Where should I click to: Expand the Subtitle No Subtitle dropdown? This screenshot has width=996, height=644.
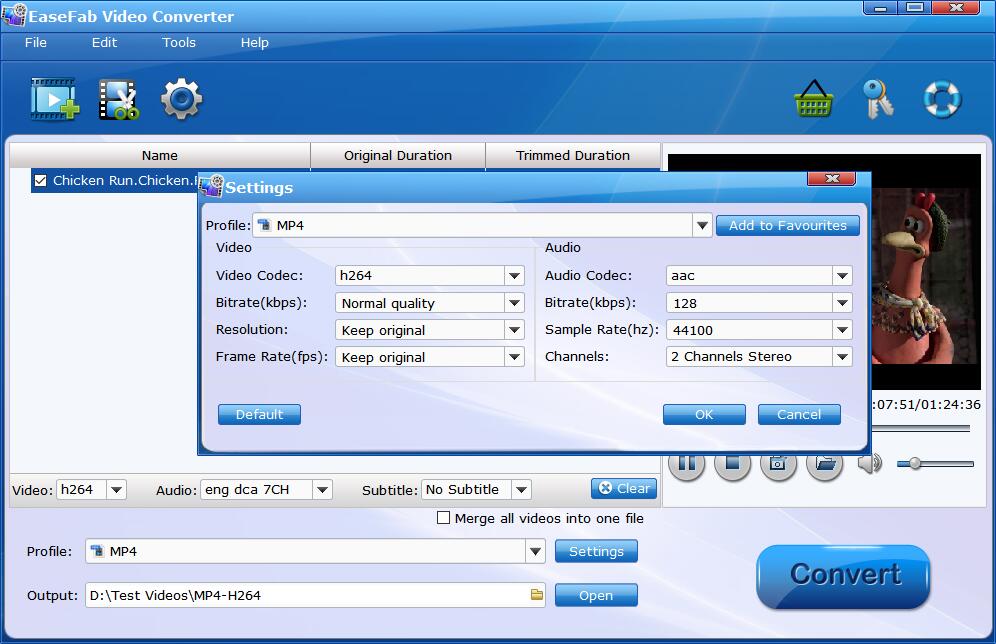pyautogui.click(x=522, y=490)
